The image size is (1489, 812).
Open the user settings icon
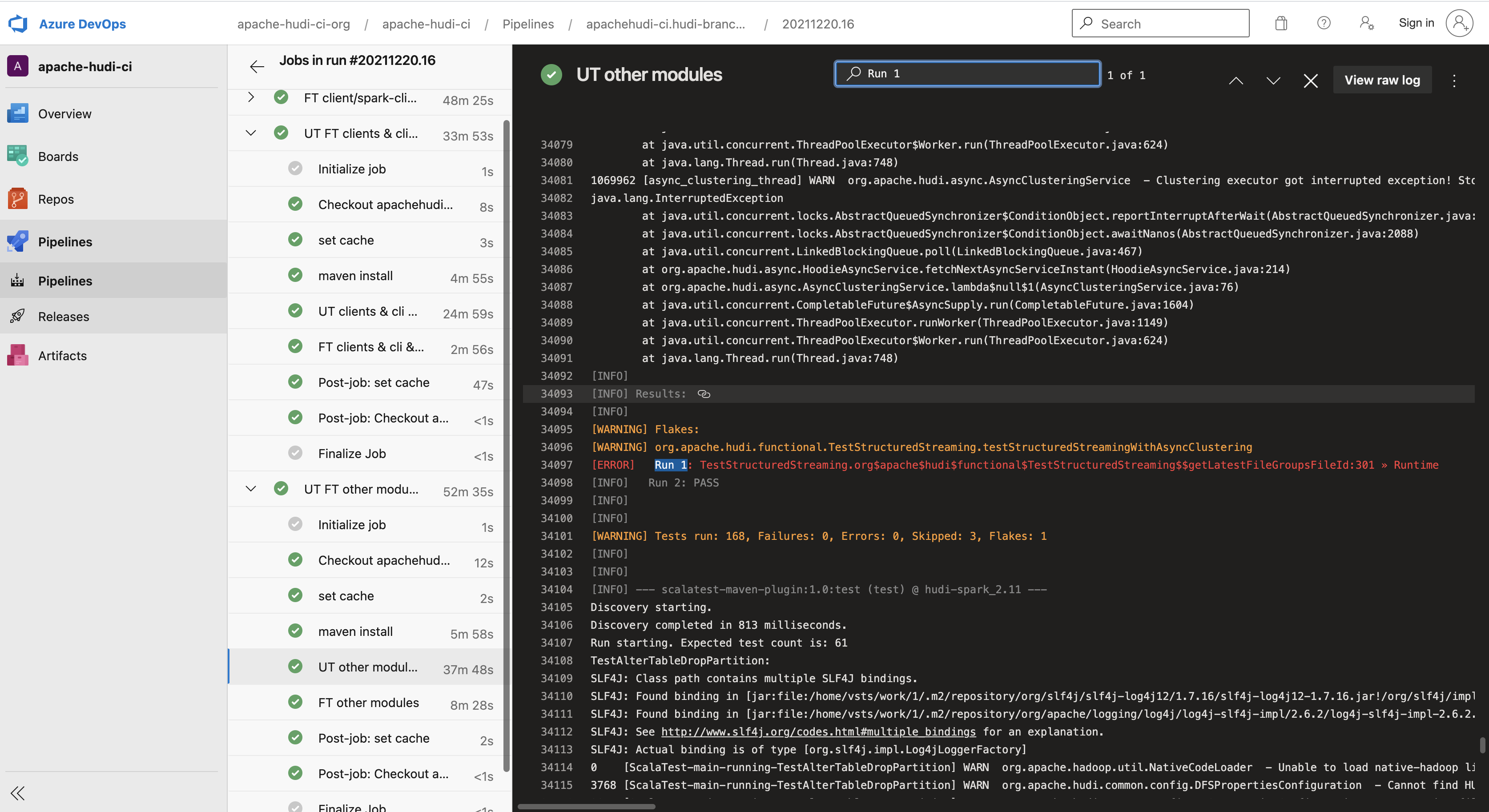coord(1366,23)
